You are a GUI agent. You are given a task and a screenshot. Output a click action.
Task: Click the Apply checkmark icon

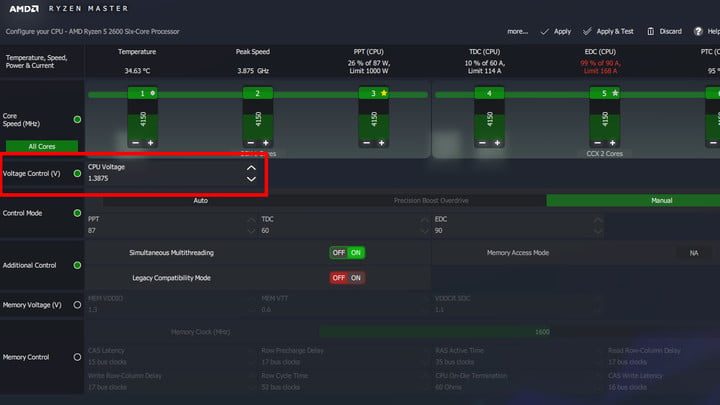point(545,32)
